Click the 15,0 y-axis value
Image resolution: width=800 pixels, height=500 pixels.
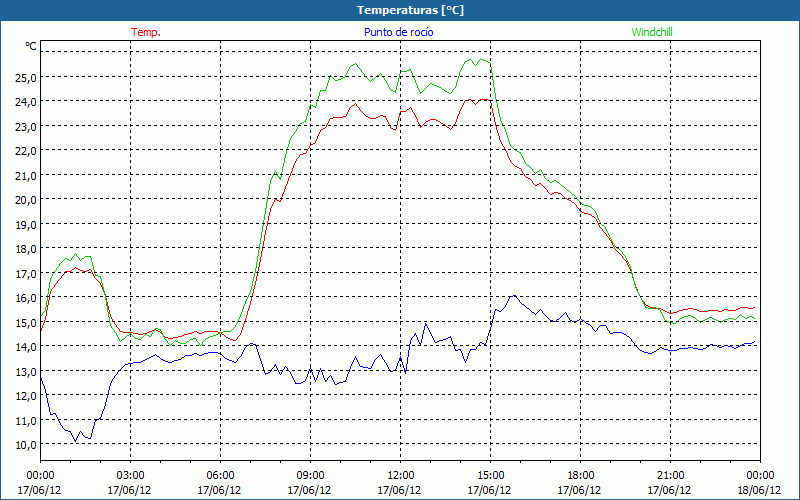25,322
